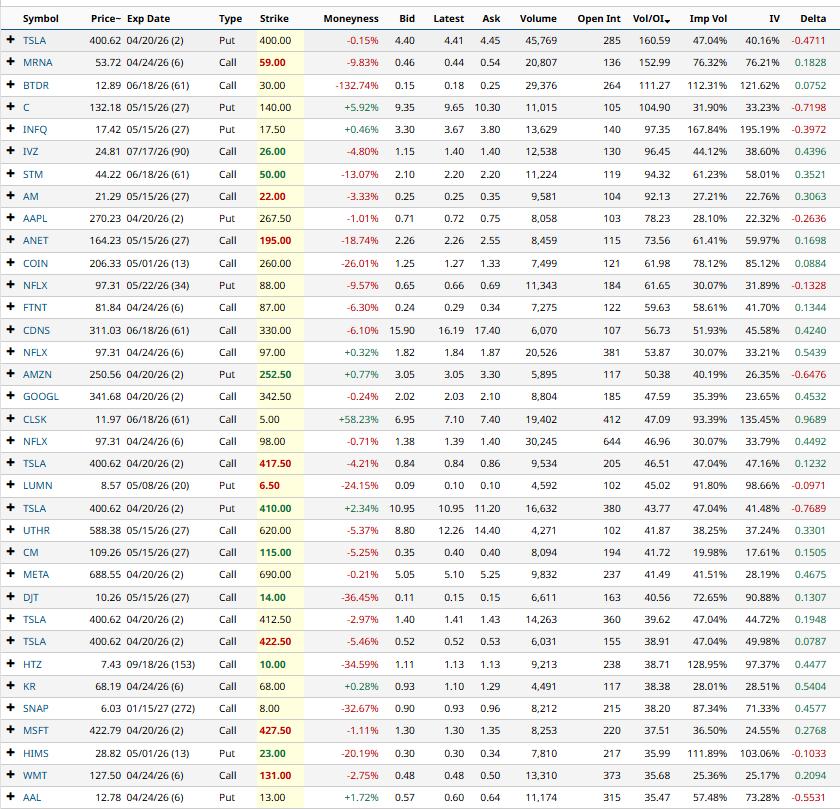Sort by Imp Vol column header

tap(708, 19)
